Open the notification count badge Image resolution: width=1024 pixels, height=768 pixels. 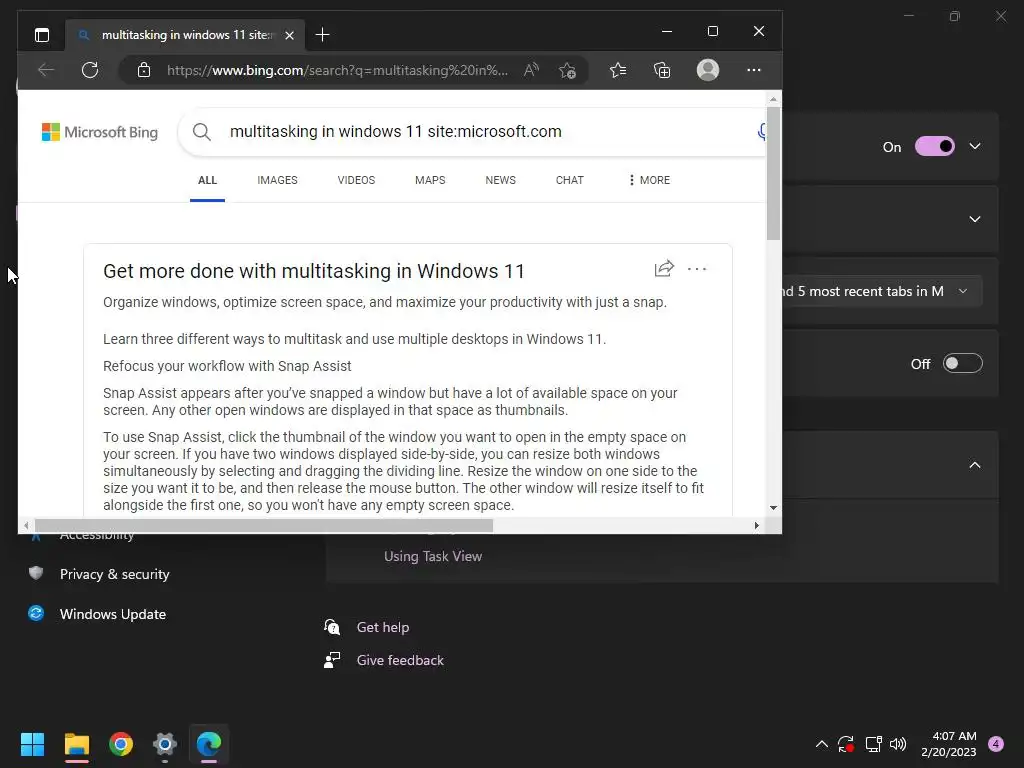[996, 744]
